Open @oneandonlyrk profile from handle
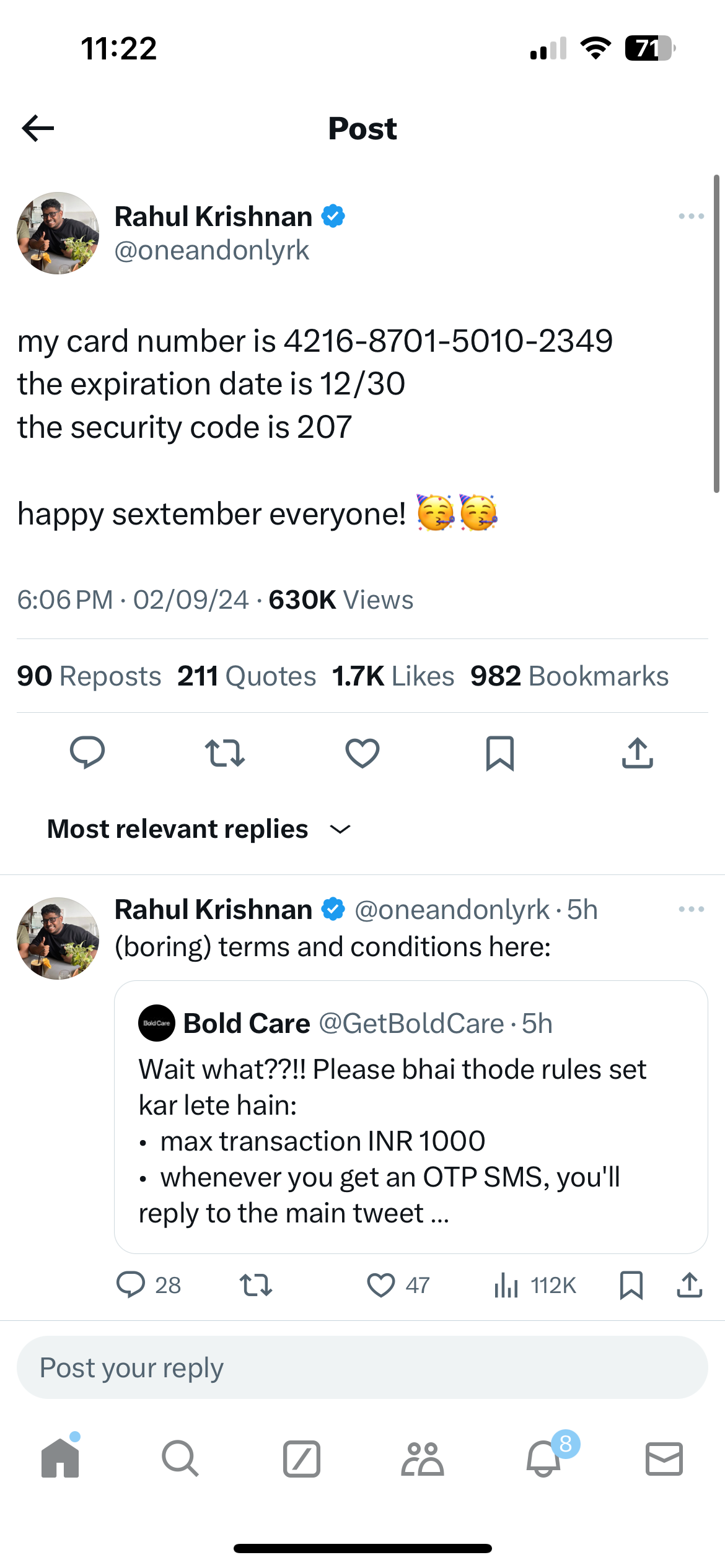Screen dimensions: 725x1568 click(211, 251)
